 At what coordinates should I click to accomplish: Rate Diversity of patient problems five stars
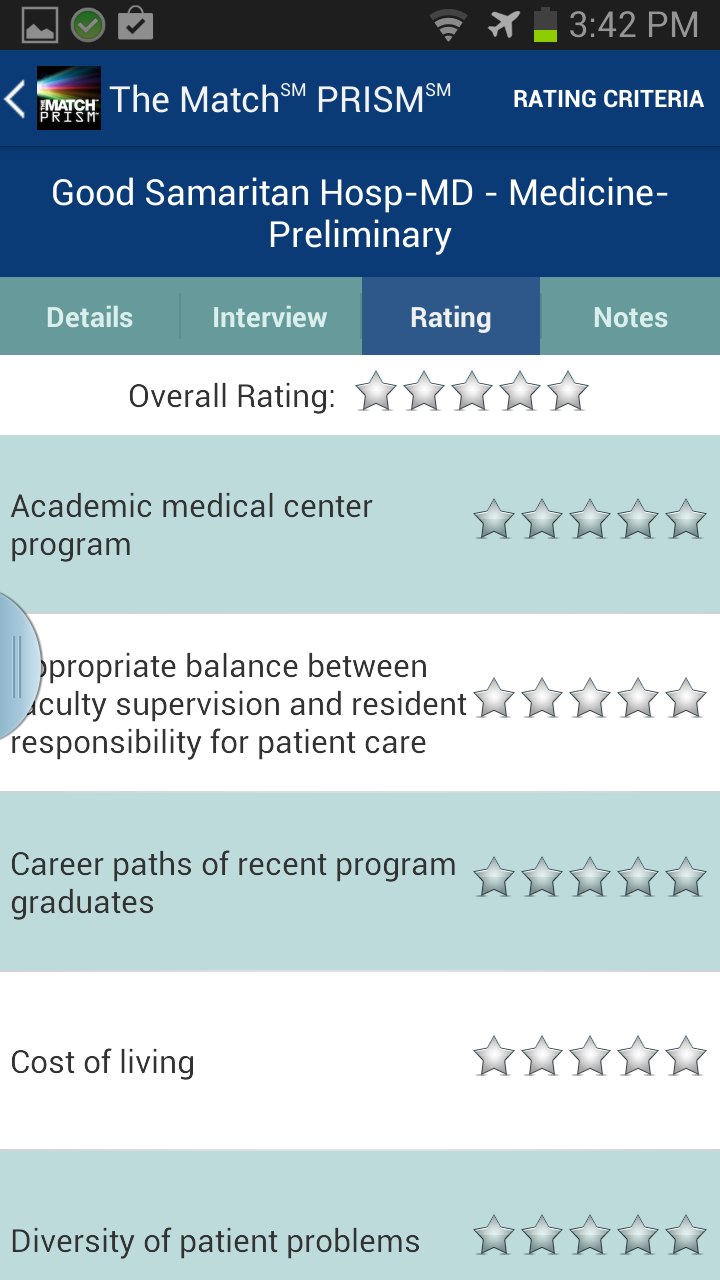point(686,1236)
